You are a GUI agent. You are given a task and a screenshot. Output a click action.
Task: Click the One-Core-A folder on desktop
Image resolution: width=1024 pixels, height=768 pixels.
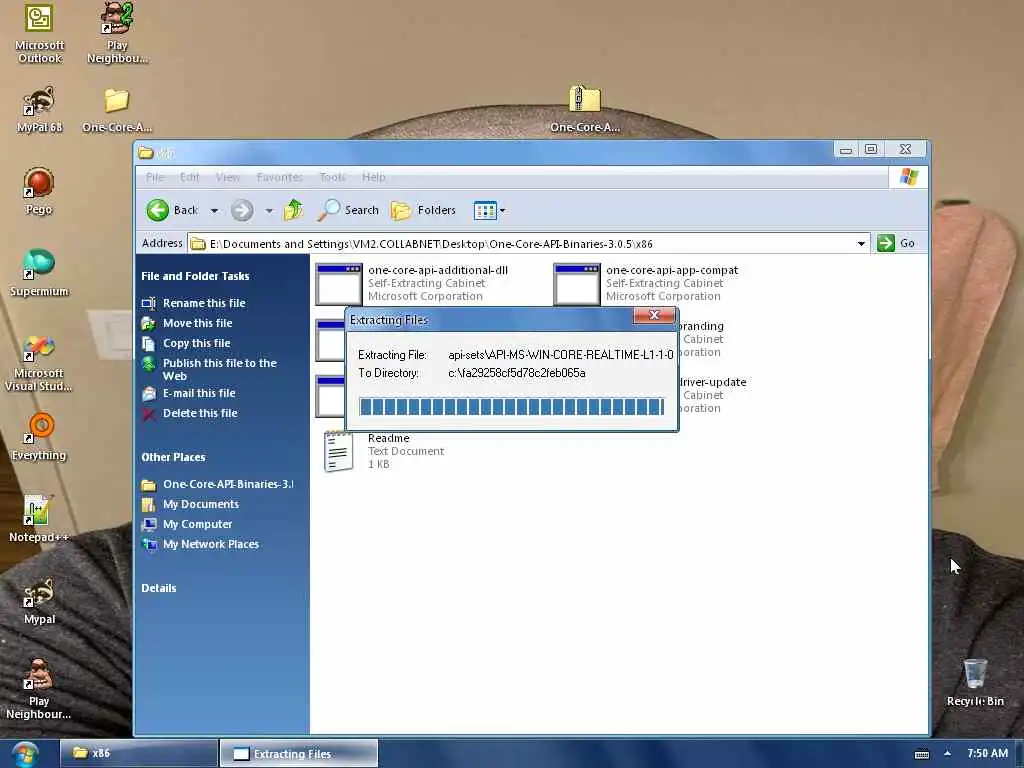tap(117, 109)
